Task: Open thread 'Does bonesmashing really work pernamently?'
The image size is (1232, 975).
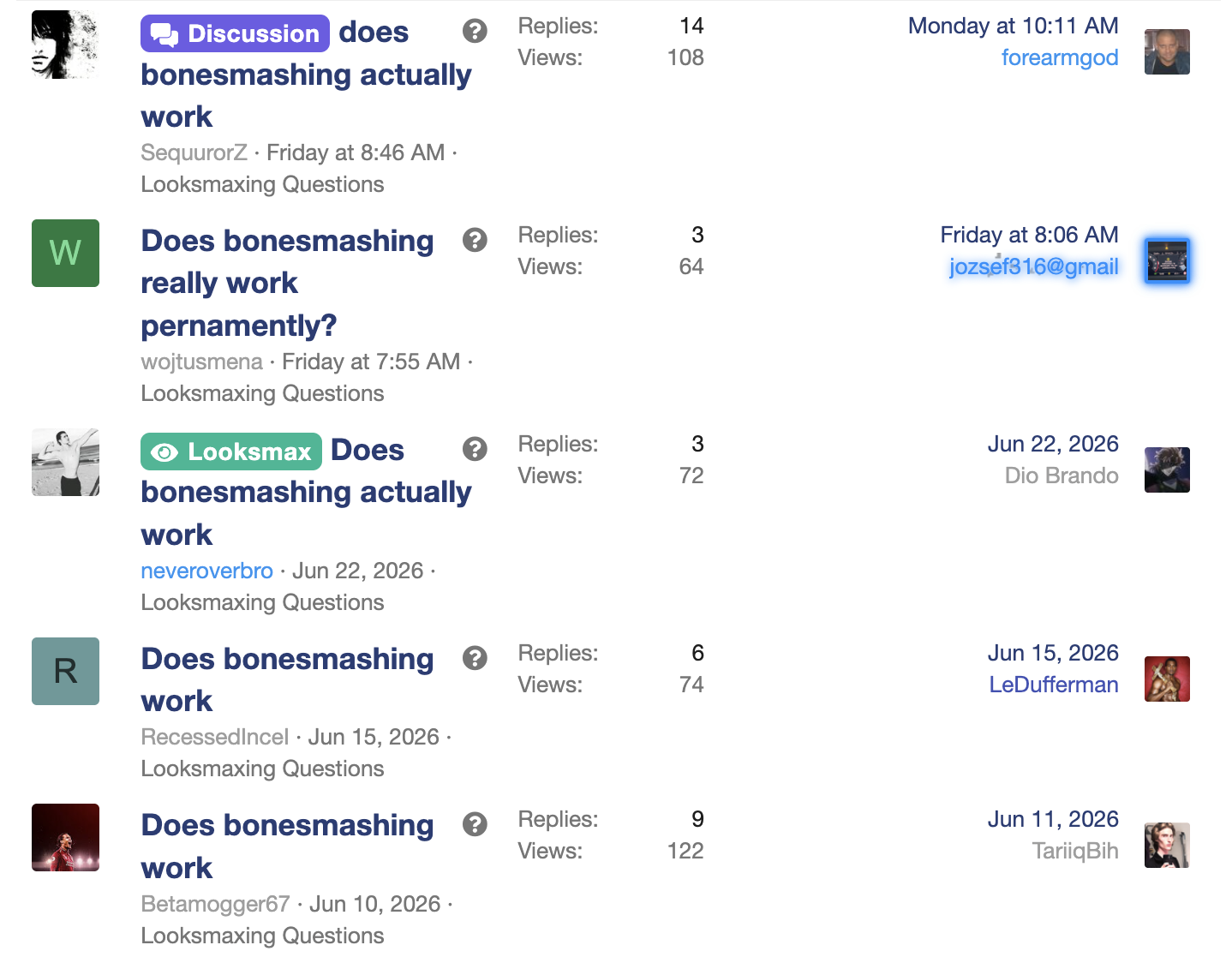Action: [287, 283]
